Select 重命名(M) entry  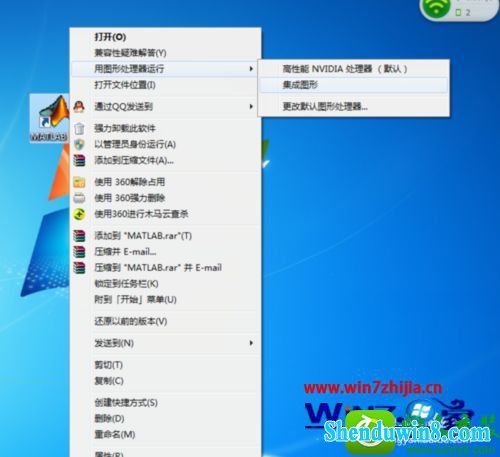pyautogui.click(x=165, y=434)
